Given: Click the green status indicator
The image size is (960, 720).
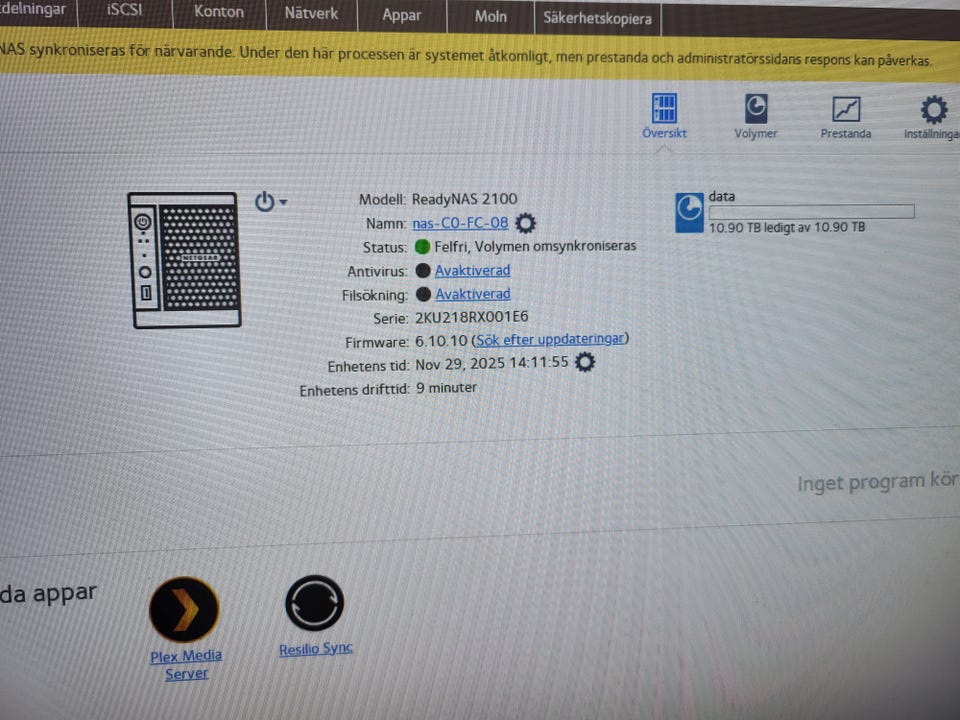Looking at the screenshot, I should click(422, 247).
